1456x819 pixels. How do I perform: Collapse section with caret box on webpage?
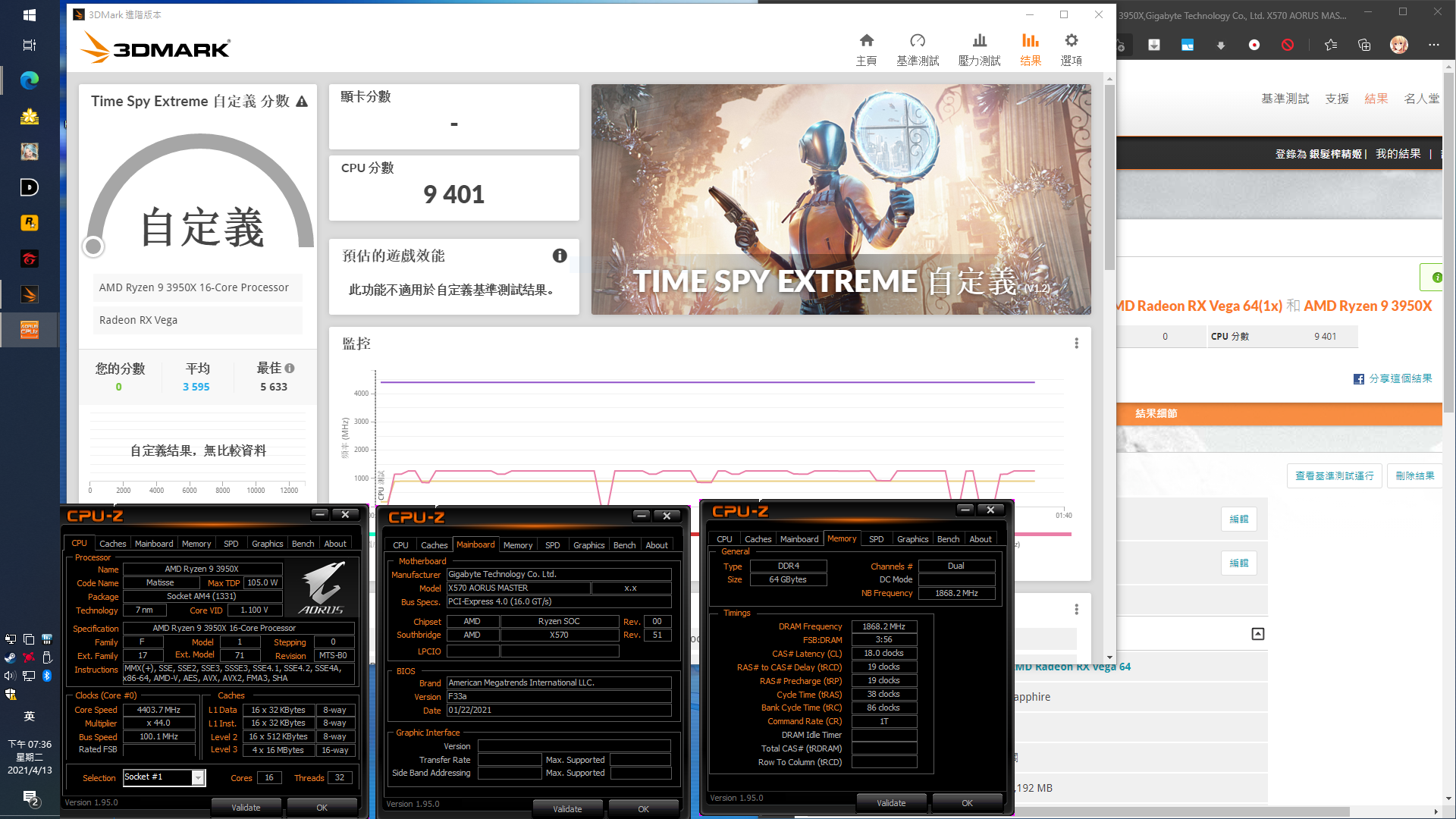(x=1258, y=634)
